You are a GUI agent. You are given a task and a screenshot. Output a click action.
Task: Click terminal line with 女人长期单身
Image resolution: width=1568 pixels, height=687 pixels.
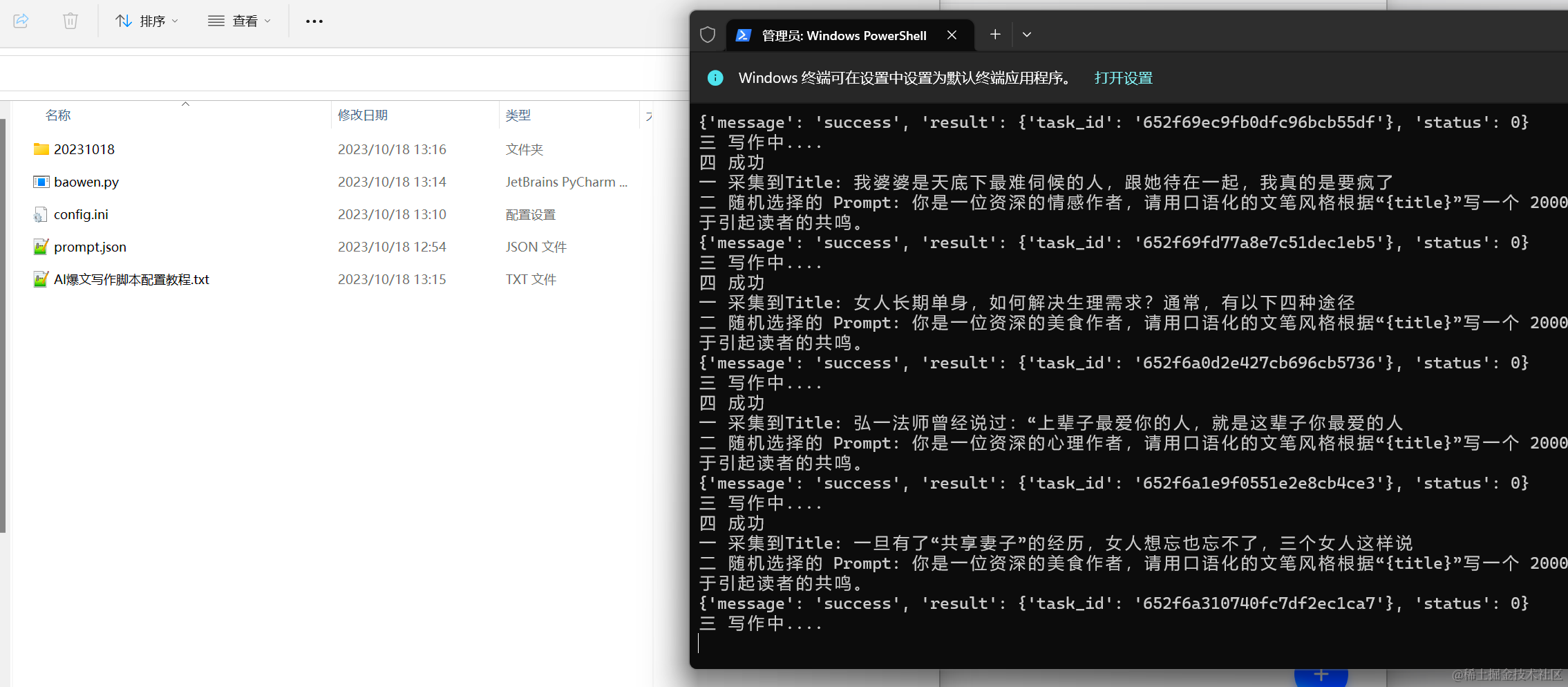tap(1027, 303)
